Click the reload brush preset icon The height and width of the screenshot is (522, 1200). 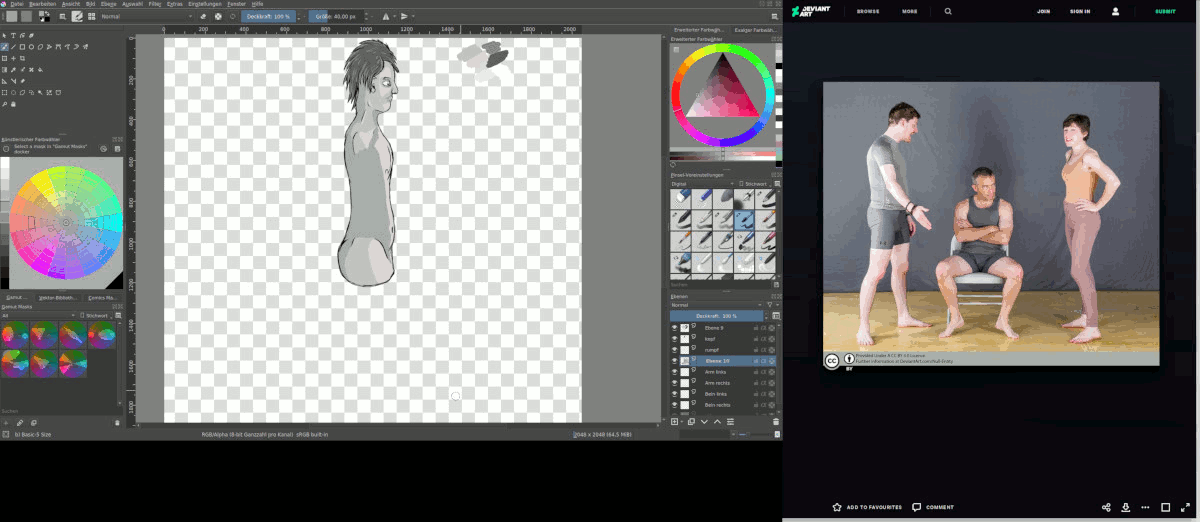(233, 17)
